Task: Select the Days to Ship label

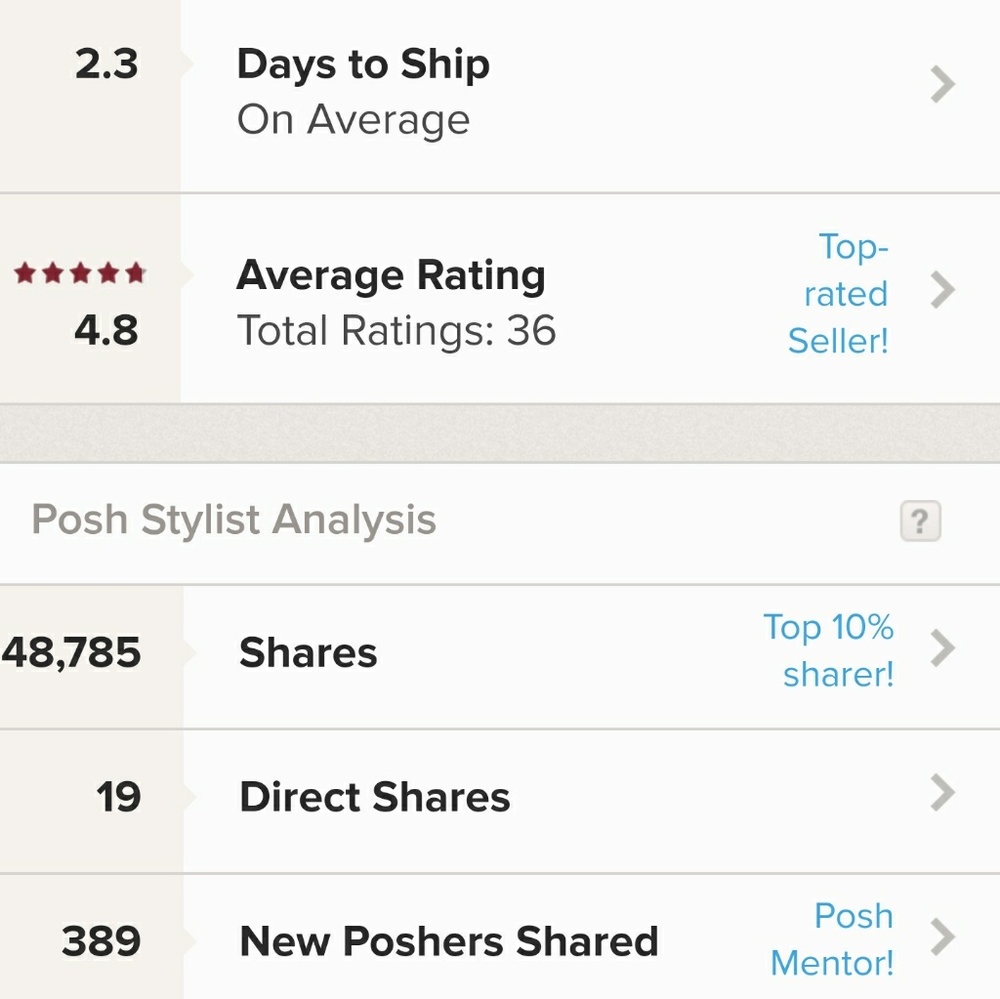Action: pyautogui.click(x=363, y=66)
